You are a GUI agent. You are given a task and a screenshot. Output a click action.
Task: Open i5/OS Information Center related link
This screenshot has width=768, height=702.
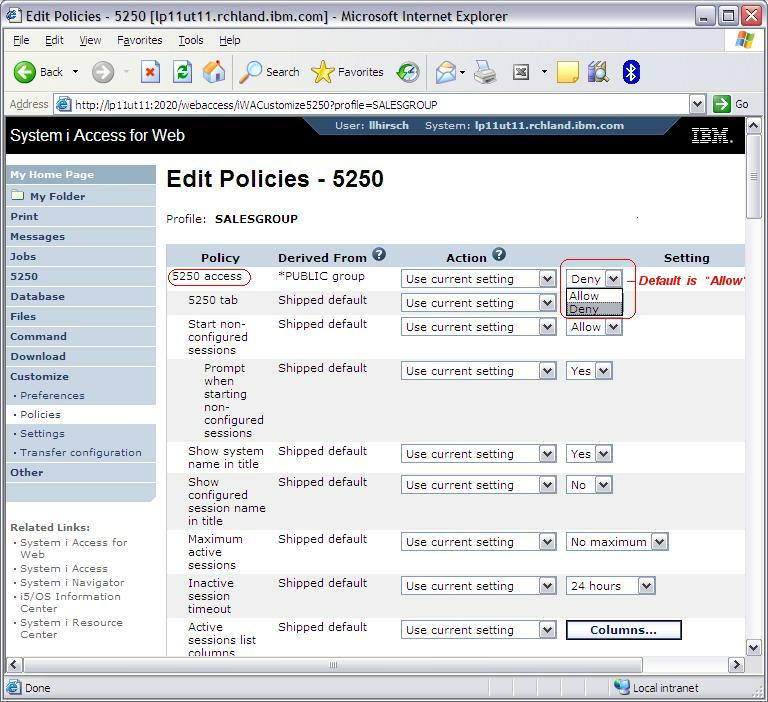(70, 603)
